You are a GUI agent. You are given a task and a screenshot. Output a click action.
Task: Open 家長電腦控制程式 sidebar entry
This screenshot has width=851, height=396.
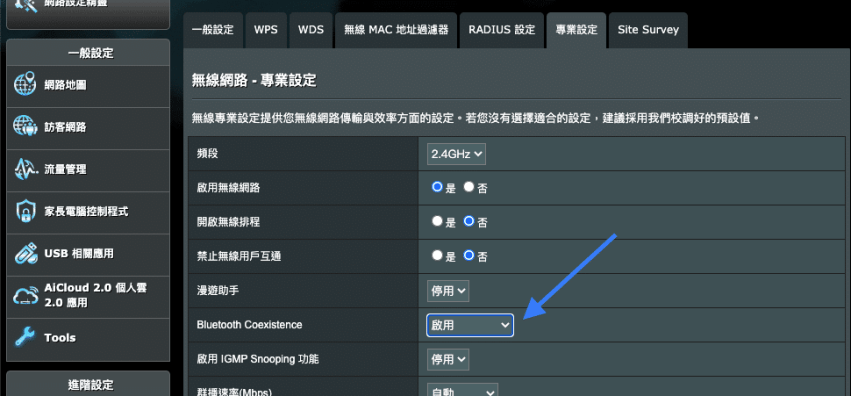click(x=88, y=212)
